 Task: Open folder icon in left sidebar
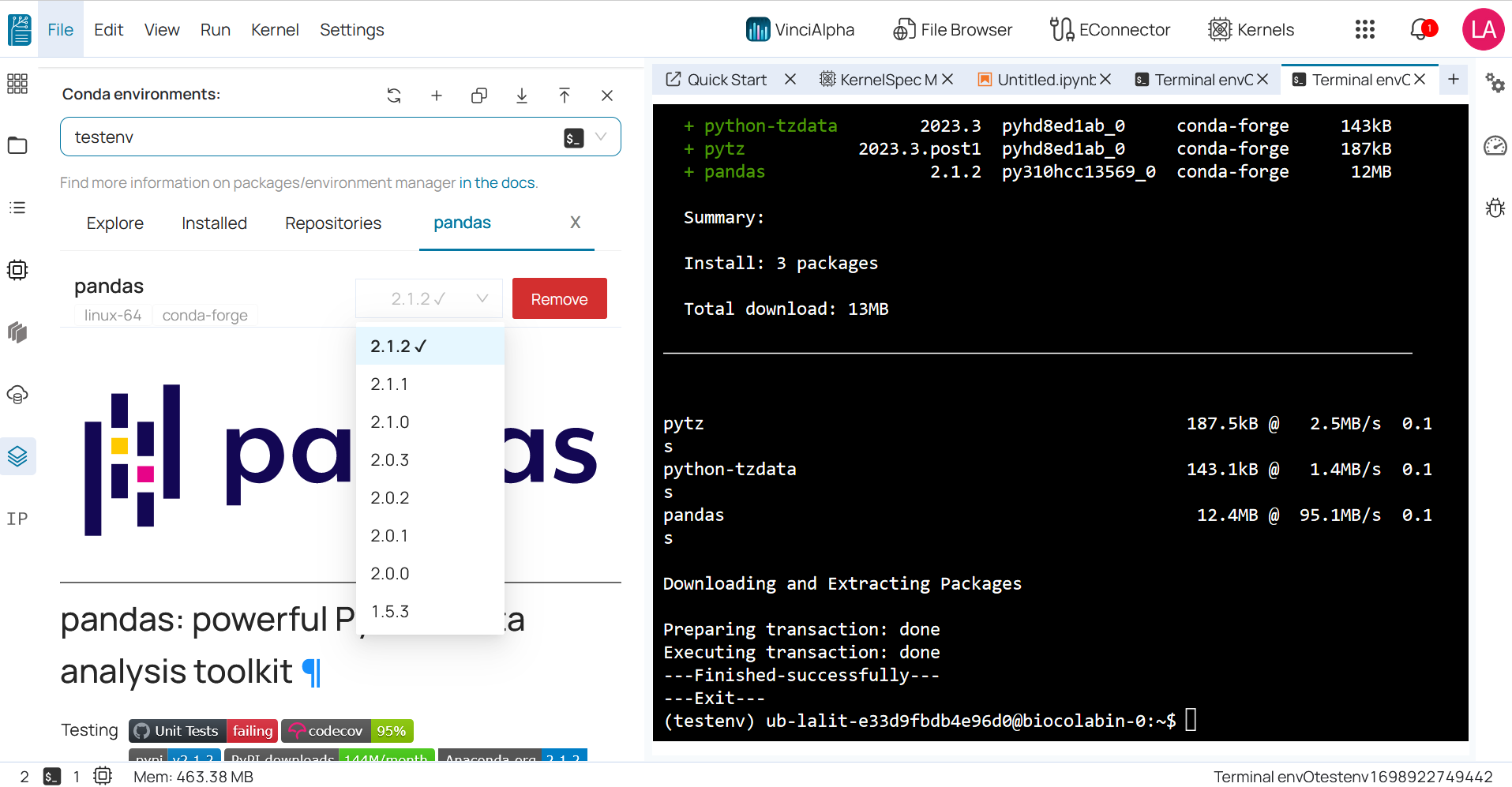[17, 145]
